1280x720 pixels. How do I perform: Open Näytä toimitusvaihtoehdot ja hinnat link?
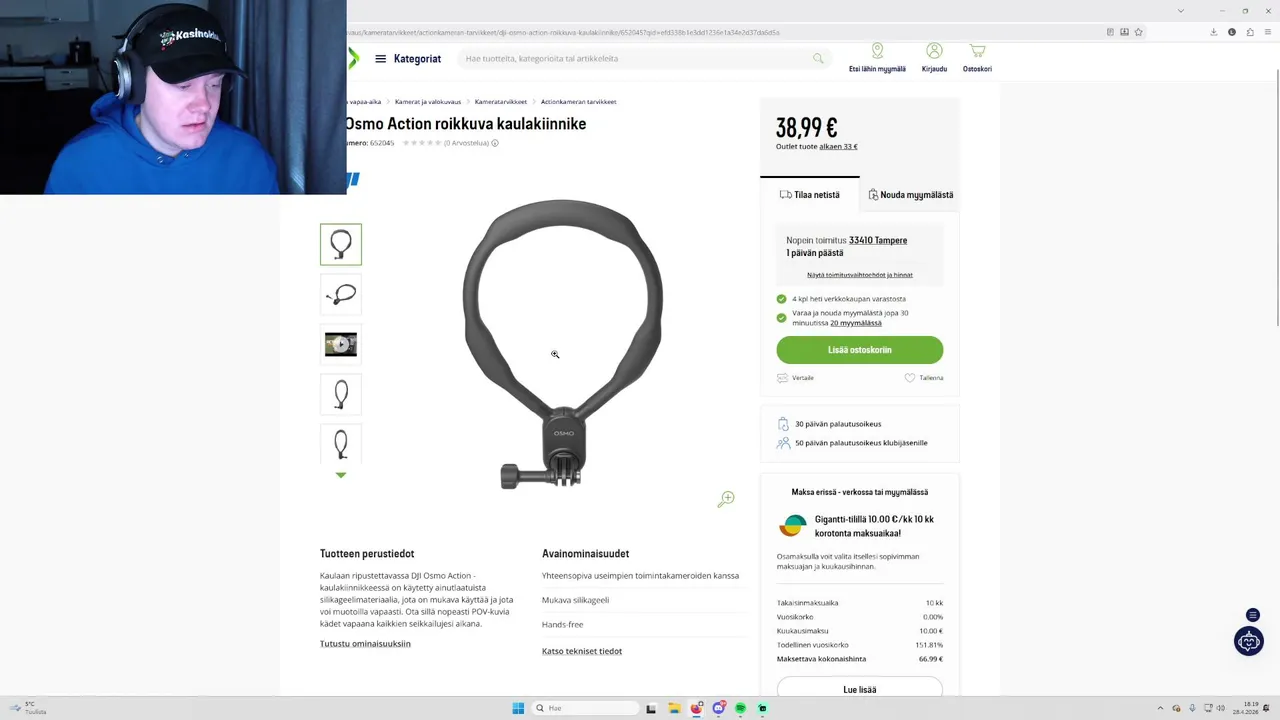tap(860, 275)
